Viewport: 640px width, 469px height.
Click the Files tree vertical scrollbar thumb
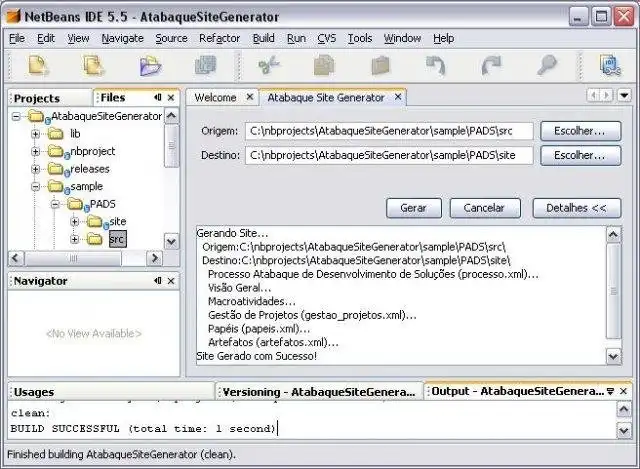(x=171, y=146)
